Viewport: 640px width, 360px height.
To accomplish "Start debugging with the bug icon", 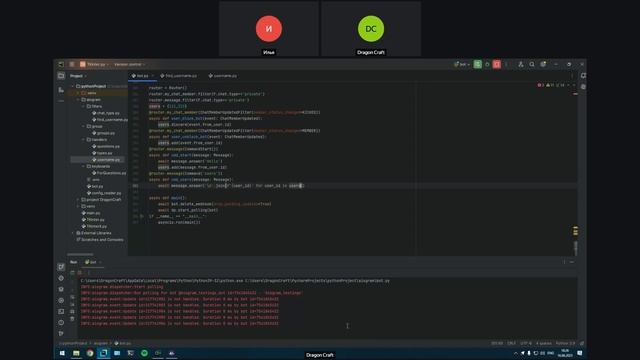I will click(x=487, y=64).
